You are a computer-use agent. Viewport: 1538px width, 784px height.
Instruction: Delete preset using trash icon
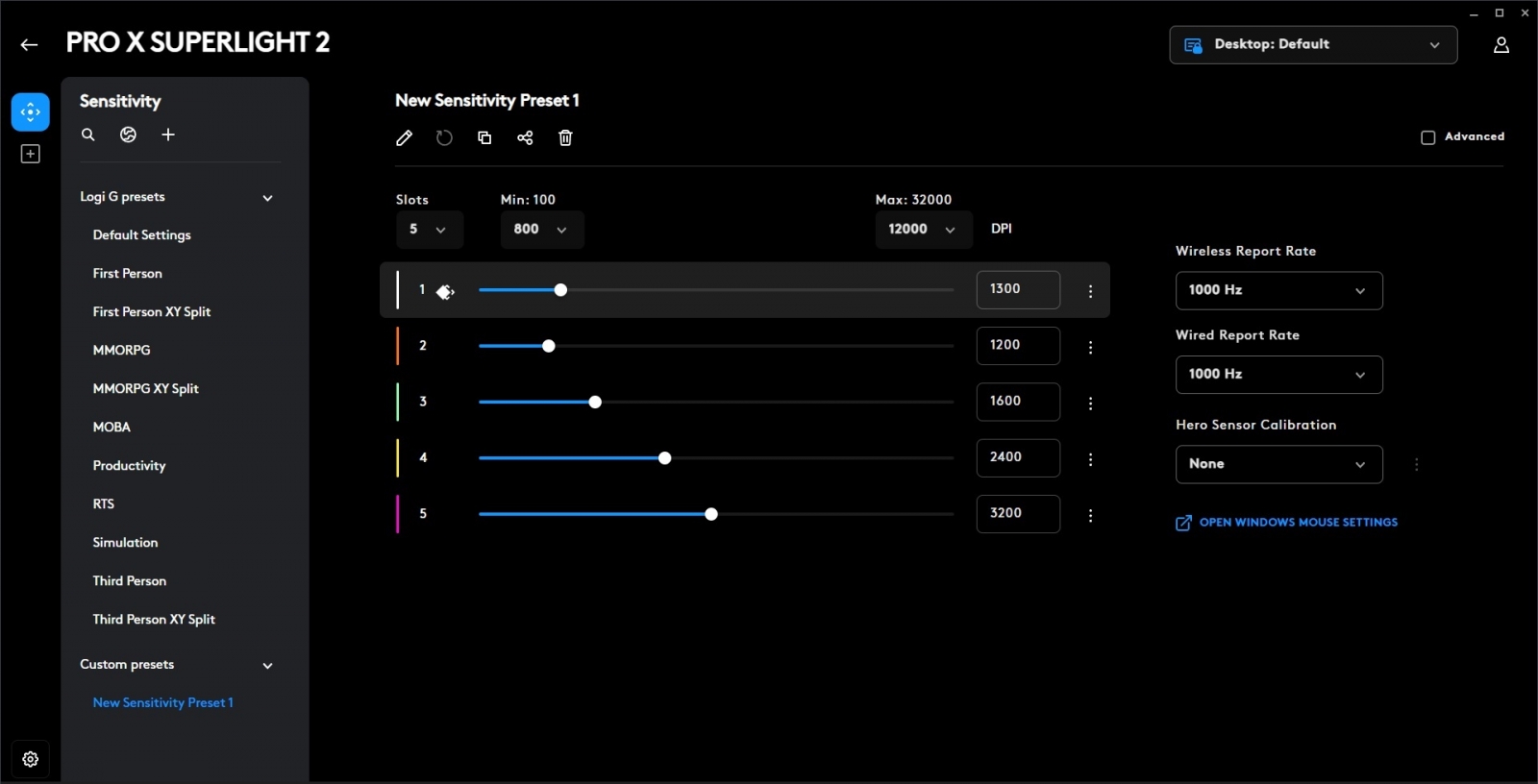[x=565, y=138]
